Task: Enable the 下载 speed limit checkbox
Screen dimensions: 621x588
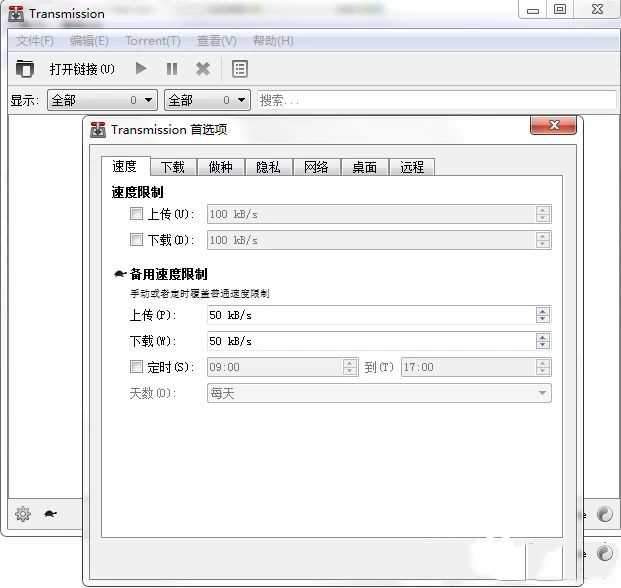Action: [137, 240]
